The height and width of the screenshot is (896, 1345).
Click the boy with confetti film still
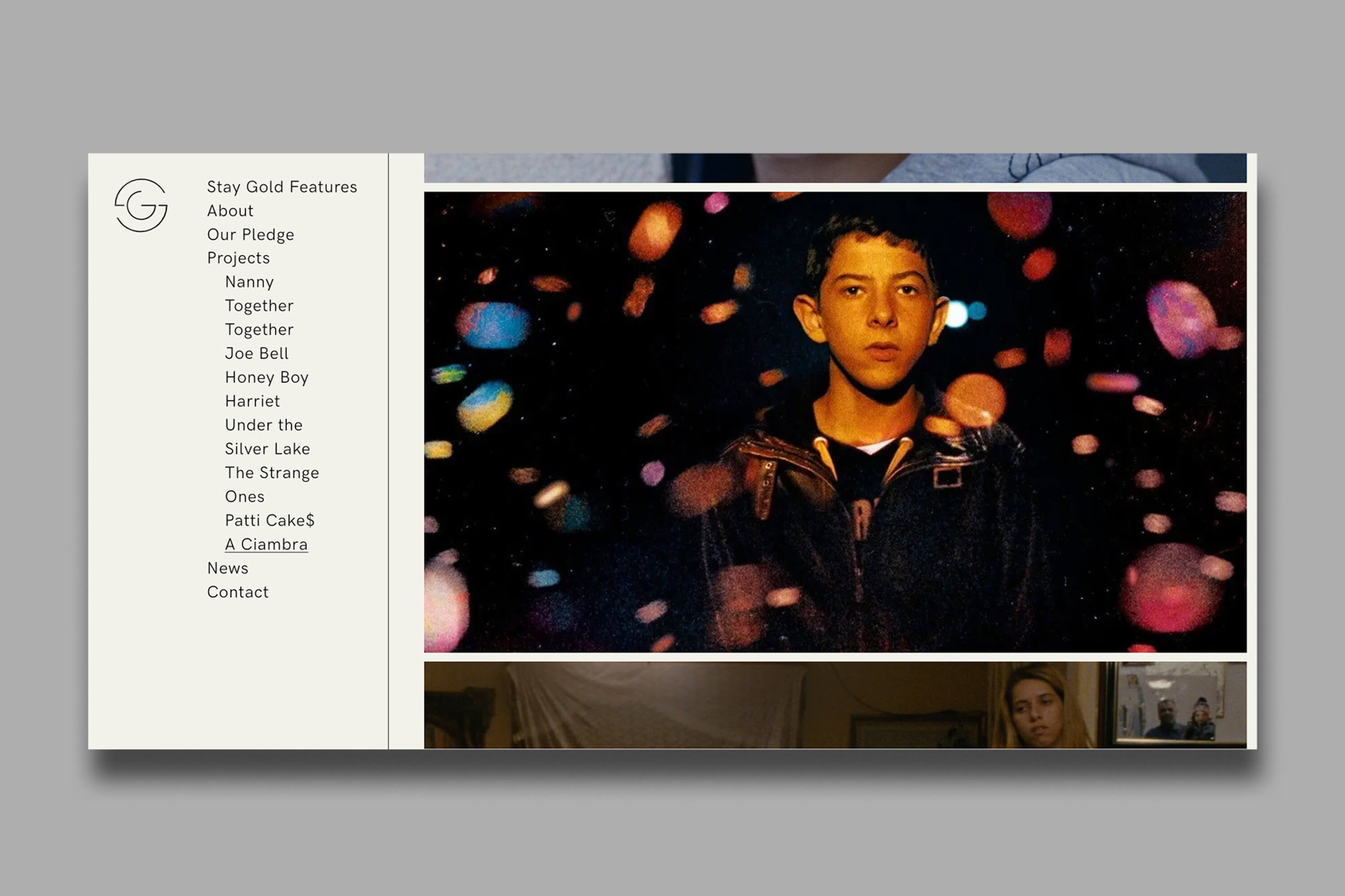click(x=834, y=422)
